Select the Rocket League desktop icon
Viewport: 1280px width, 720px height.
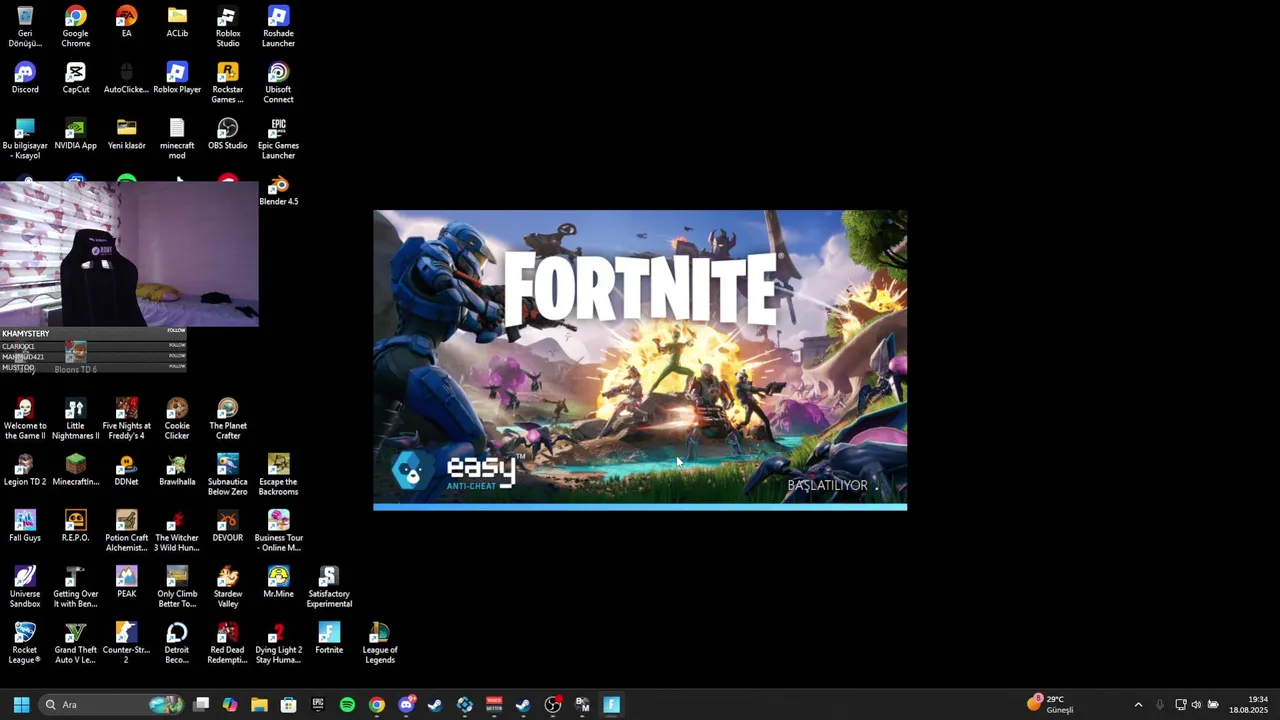(x=25, y=643)
